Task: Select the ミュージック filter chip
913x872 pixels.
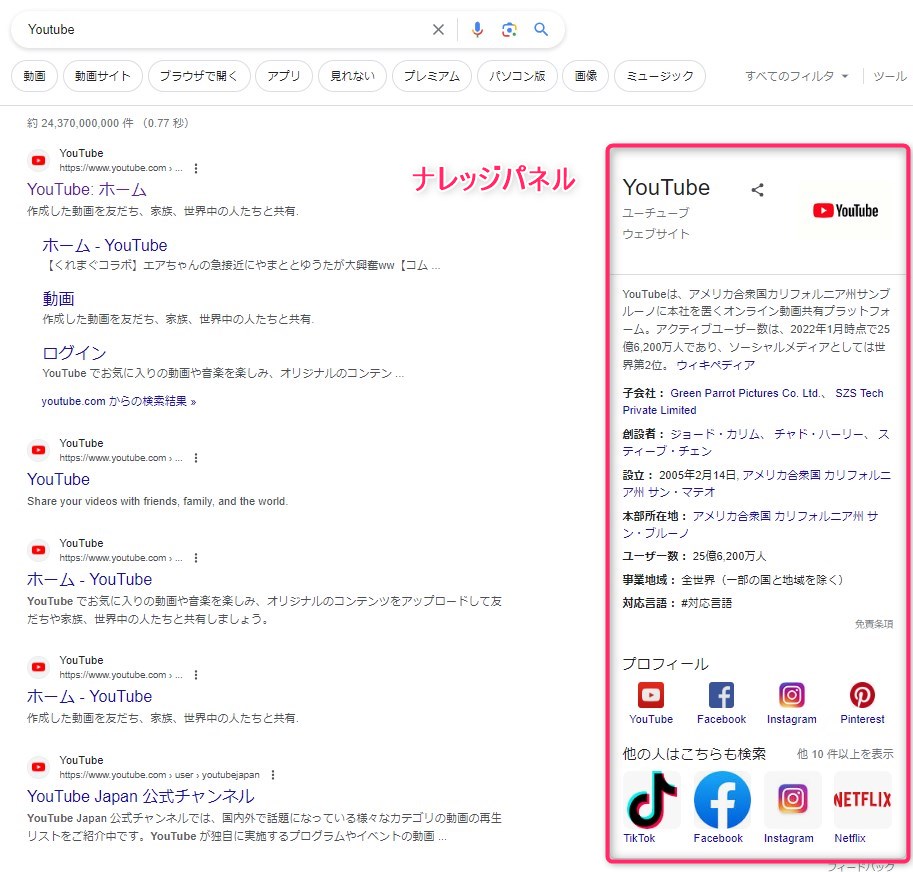Action: point(660,76)
